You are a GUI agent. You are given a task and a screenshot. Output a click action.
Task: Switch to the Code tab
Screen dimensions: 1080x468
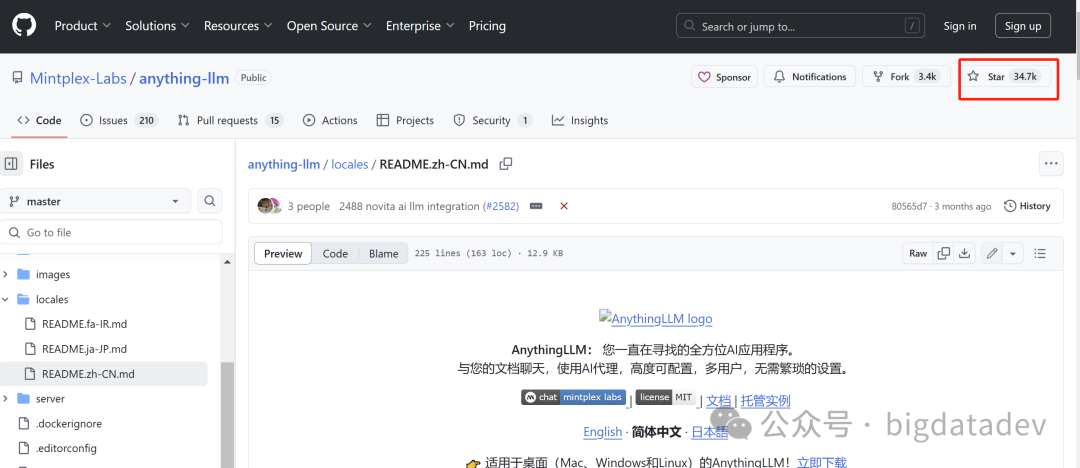tap(39, 120)
